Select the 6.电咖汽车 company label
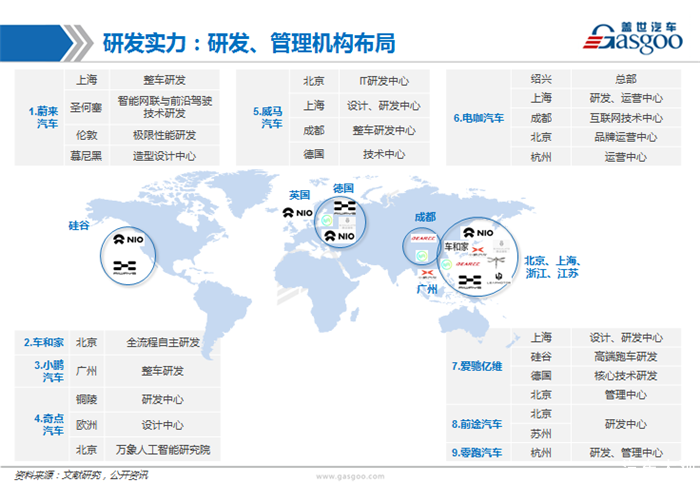700x482 pixels. click(x=479, y=118)
